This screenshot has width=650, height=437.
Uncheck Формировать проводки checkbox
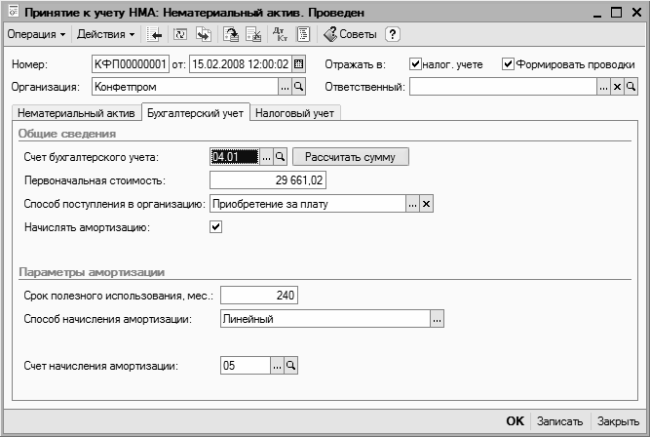pos(508,65)
